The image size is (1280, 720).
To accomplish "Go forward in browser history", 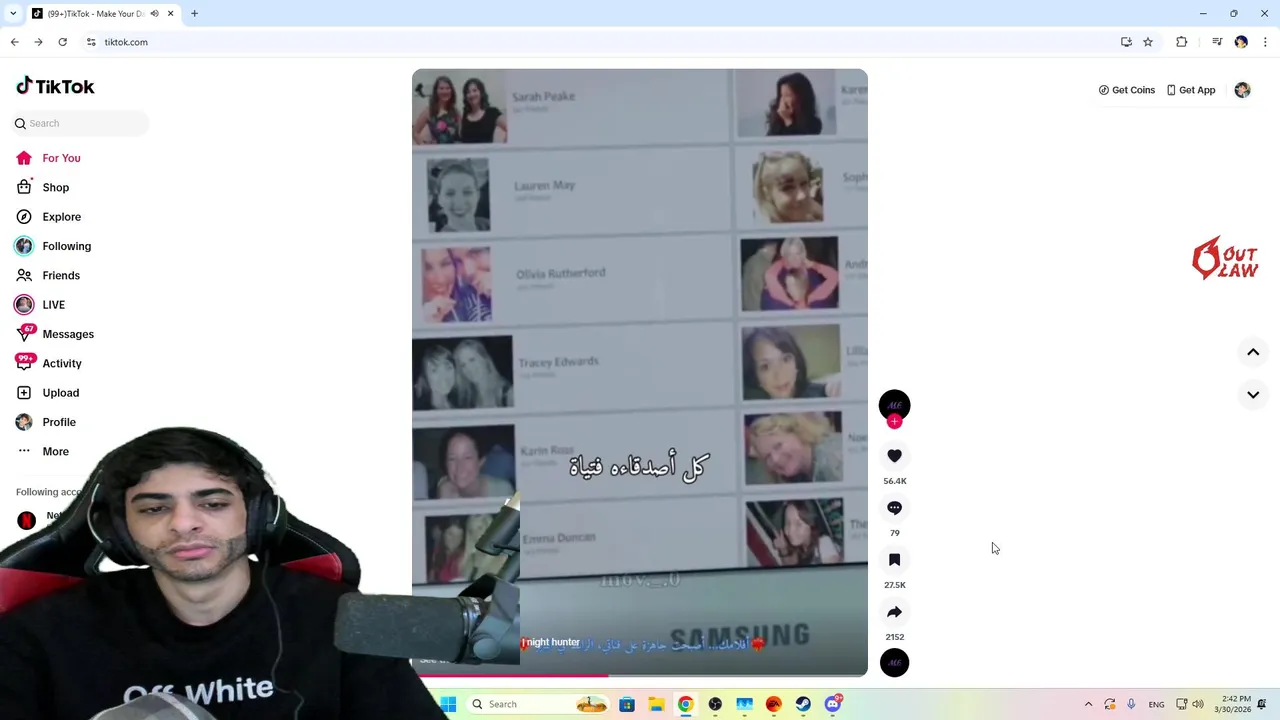I will 38,42.
